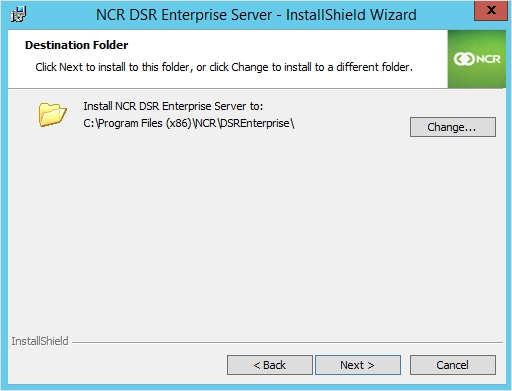Screen dimensions: 512x391
Task: Close the InstallShield Wizard window
Action: [491, 11]
